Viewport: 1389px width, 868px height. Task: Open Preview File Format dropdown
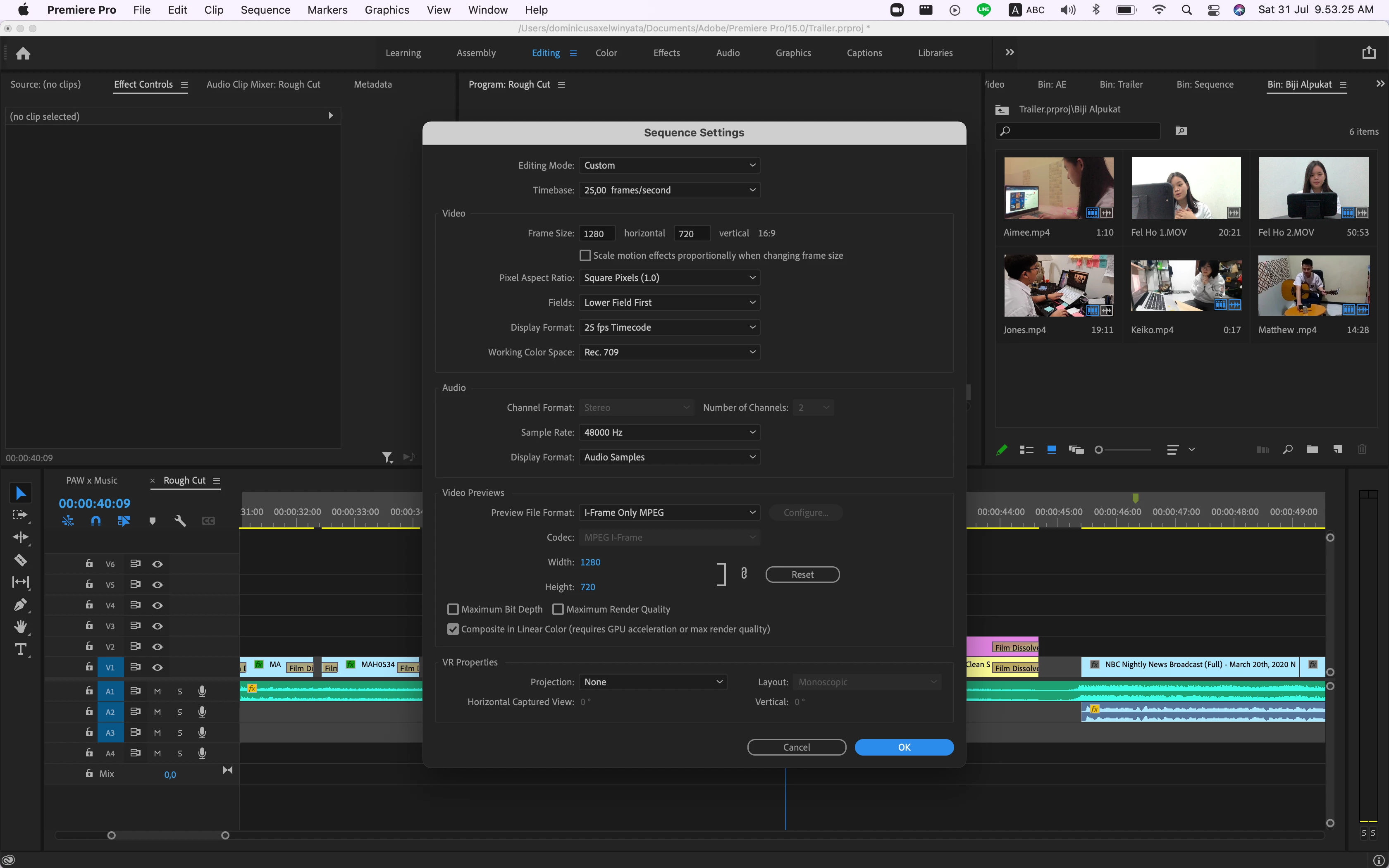click(x=669, y=513)
